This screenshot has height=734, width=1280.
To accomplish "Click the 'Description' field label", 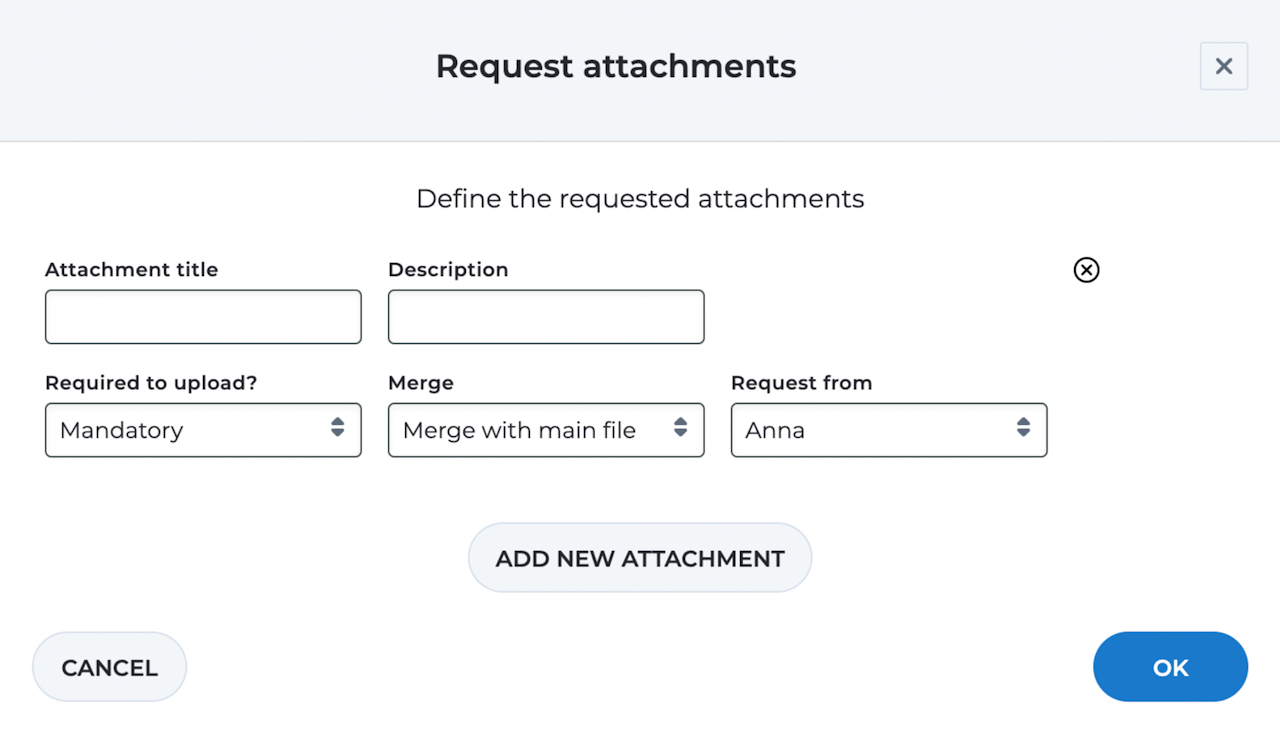I will (x=448, y=270).
